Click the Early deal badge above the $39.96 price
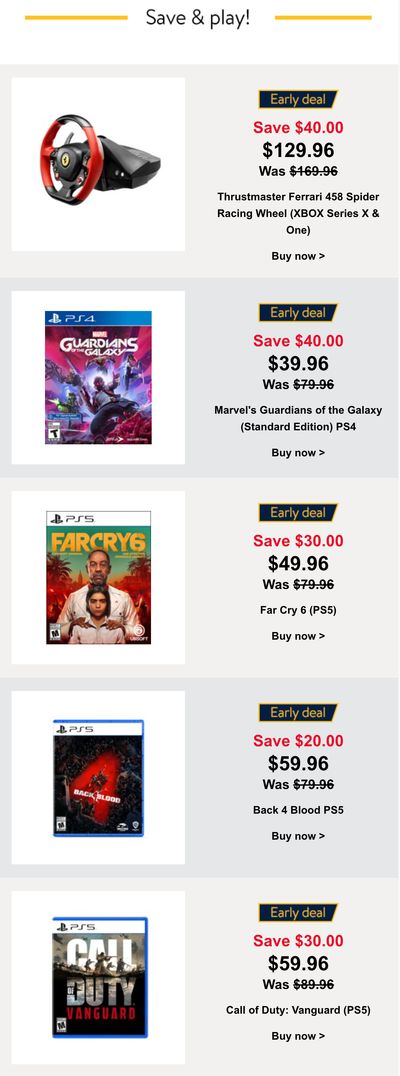Screen dimensions: 400x1076 click(298, 313)
